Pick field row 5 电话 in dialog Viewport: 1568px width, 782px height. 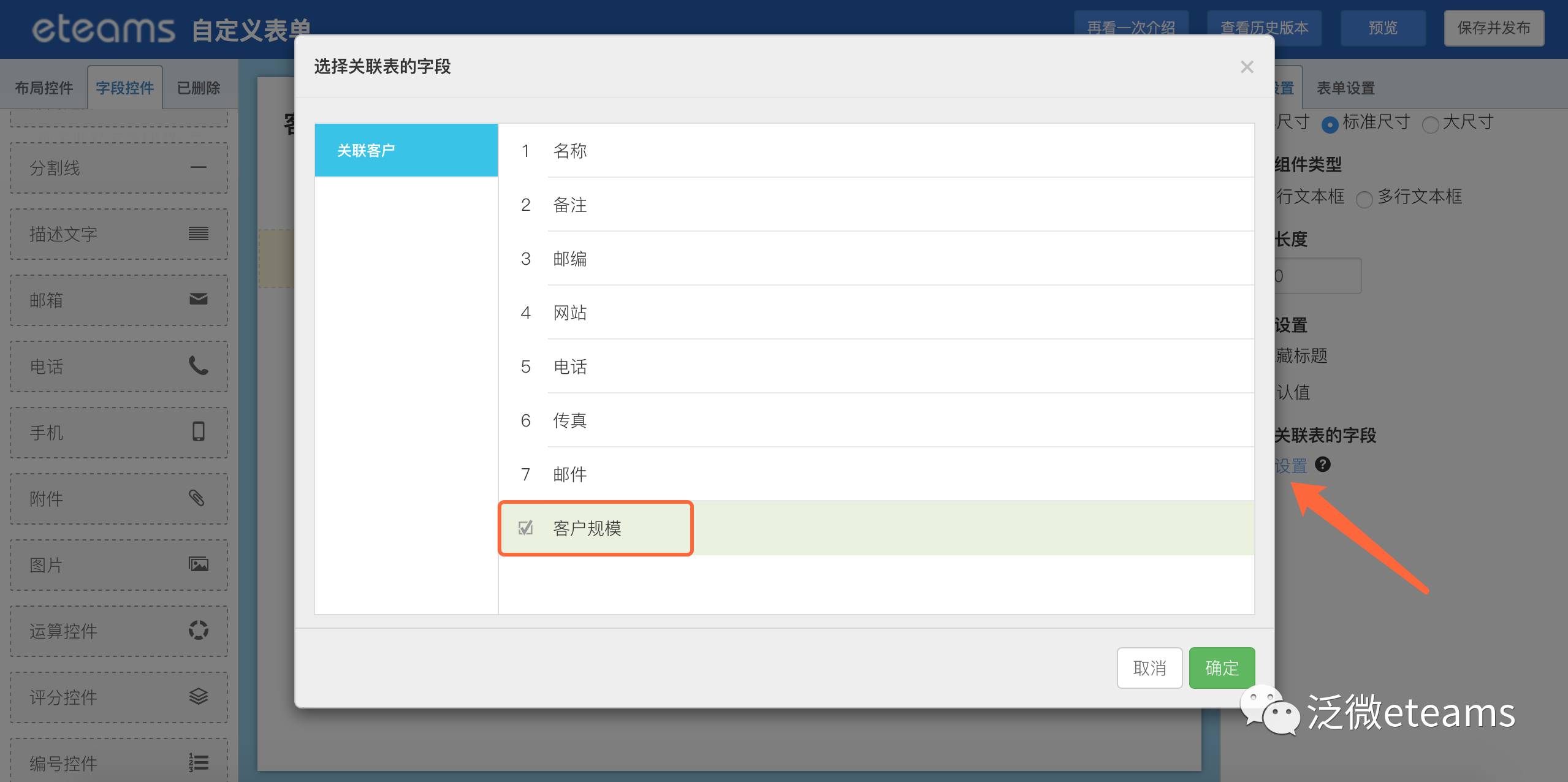570,366
